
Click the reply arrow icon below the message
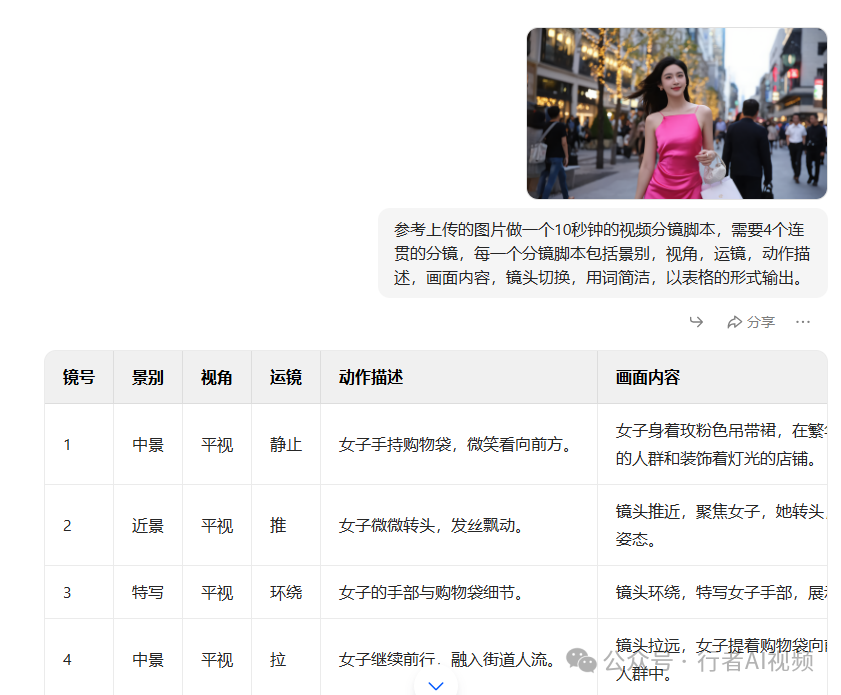coord(696,322)
